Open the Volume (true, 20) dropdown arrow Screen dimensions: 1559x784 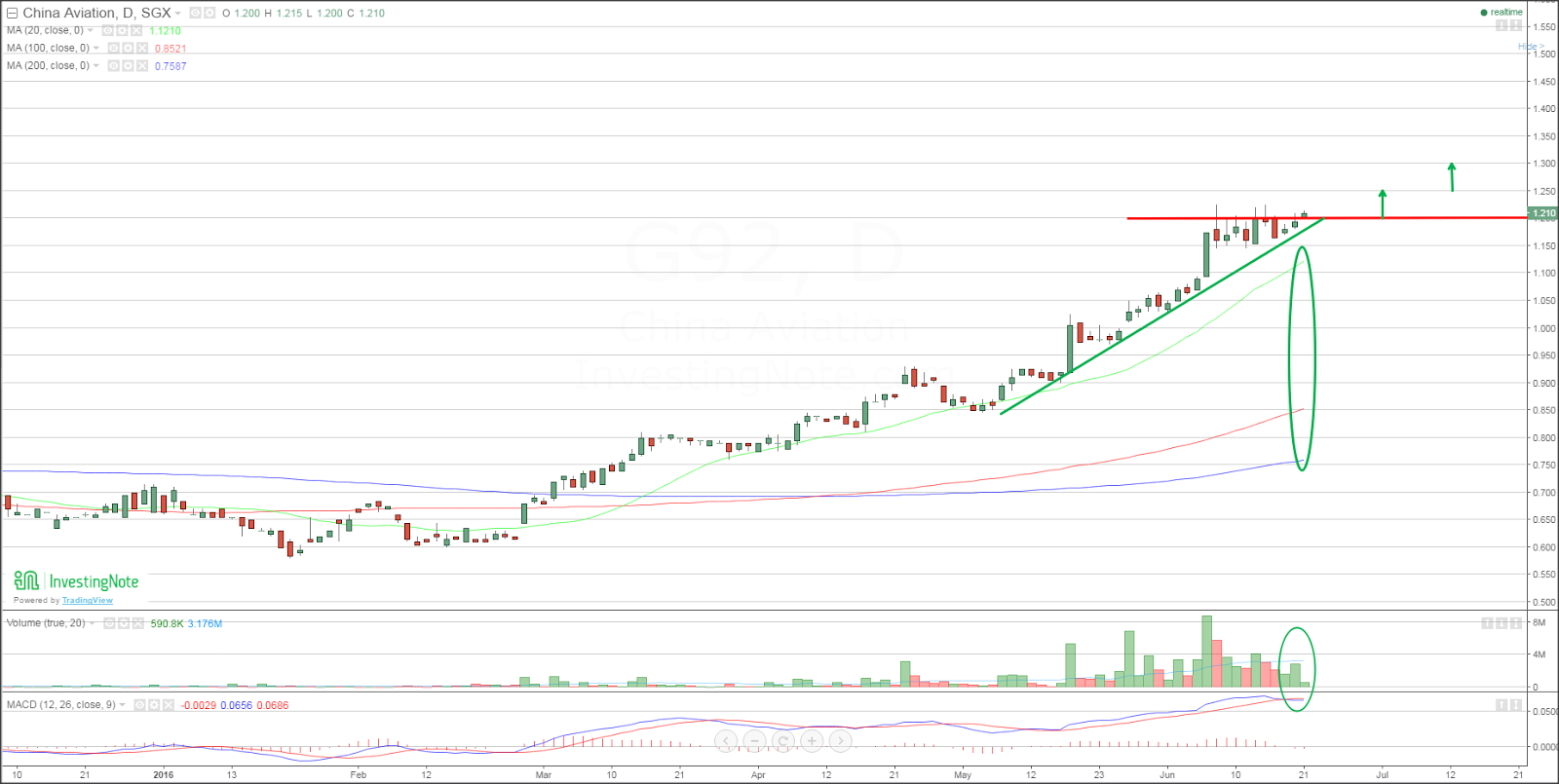click(x=93, y=623)
